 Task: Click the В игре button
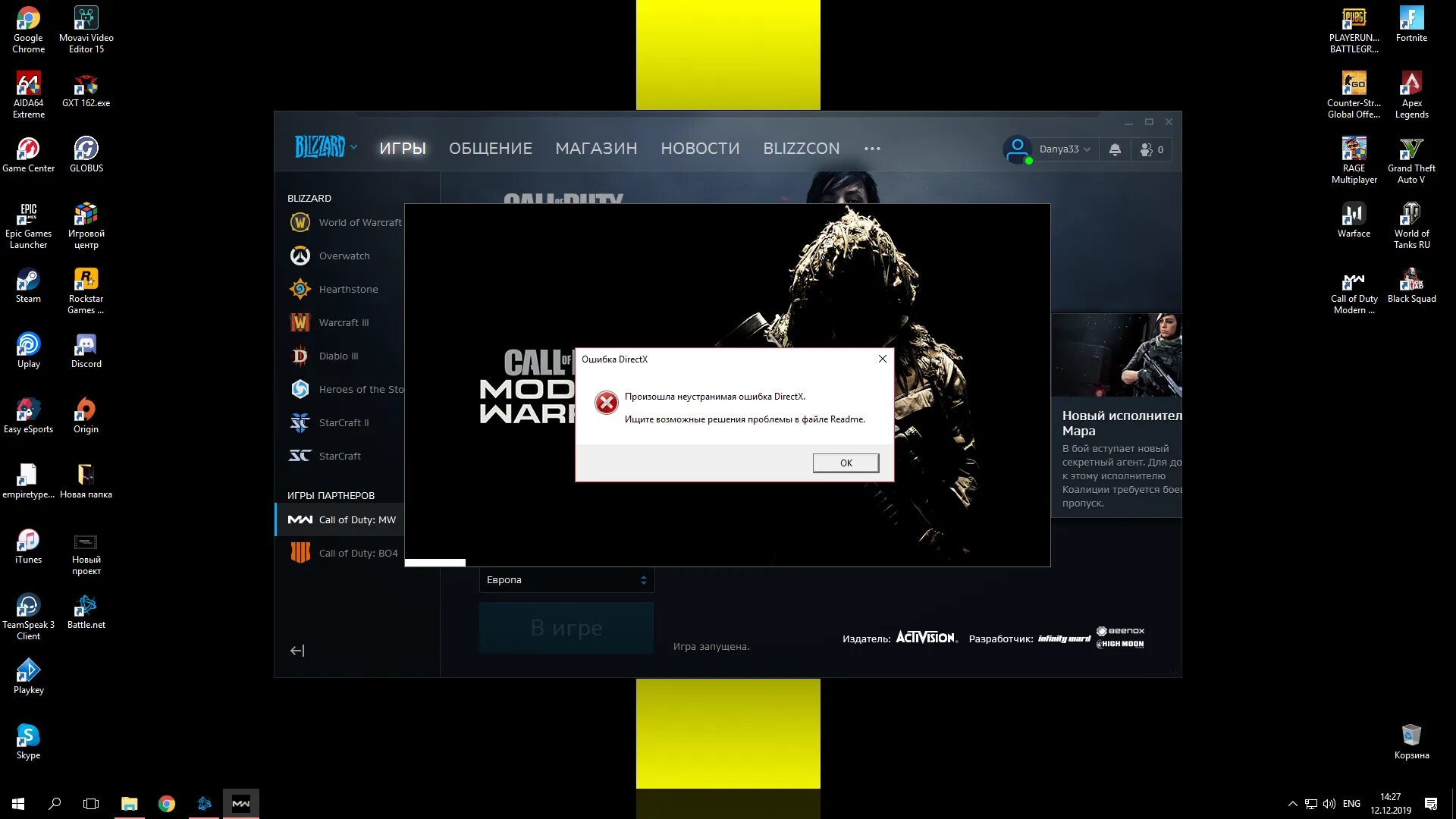click(566, 628)
